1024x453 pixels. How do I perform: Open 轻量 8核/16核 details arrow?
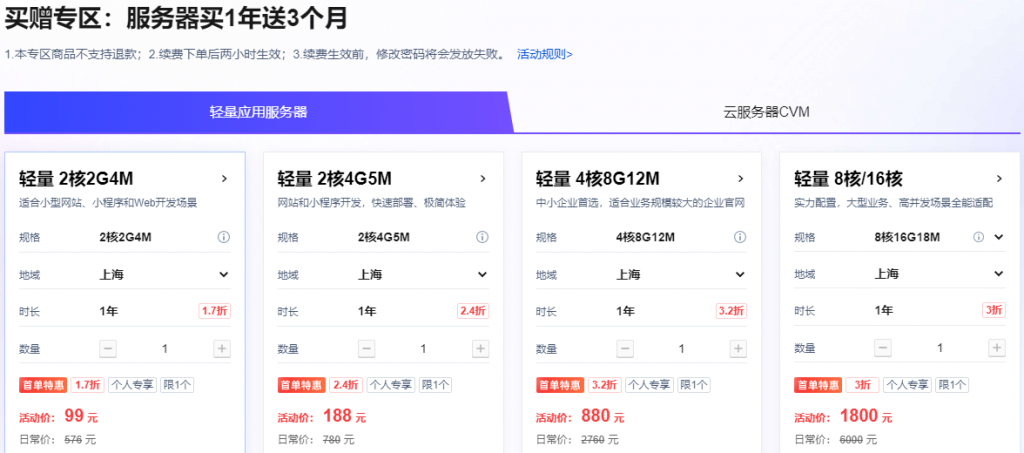click(998, 179)
